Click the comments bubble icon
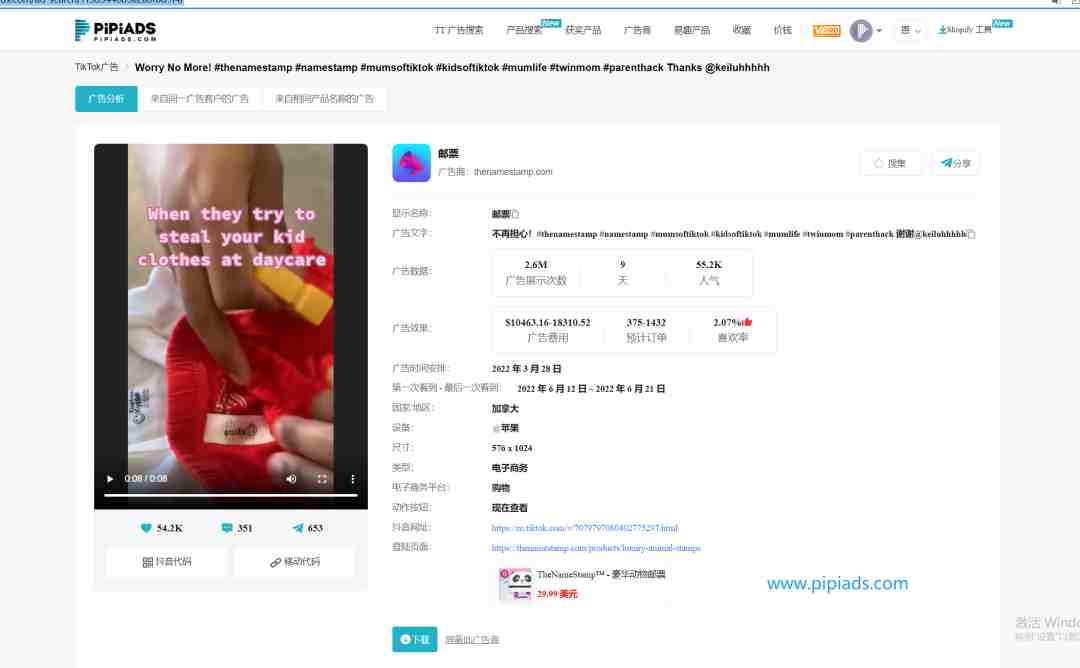 [x=227, y=528]
